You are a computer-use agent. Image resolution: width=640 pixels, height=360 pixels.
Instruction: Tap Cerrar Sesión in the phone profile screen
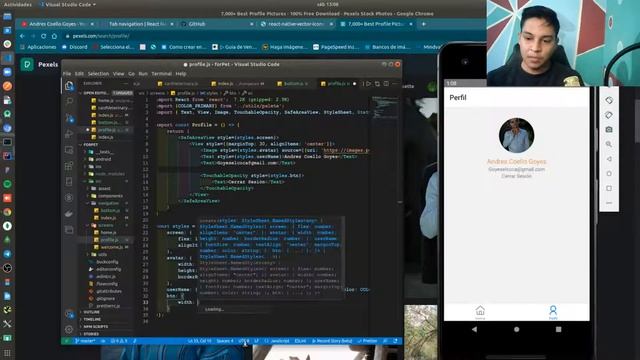(516, 176)
